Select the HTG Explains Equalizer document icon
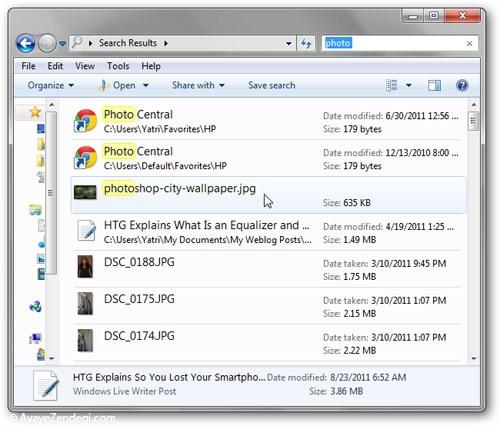500x426 pixels. tap(86, 231)
